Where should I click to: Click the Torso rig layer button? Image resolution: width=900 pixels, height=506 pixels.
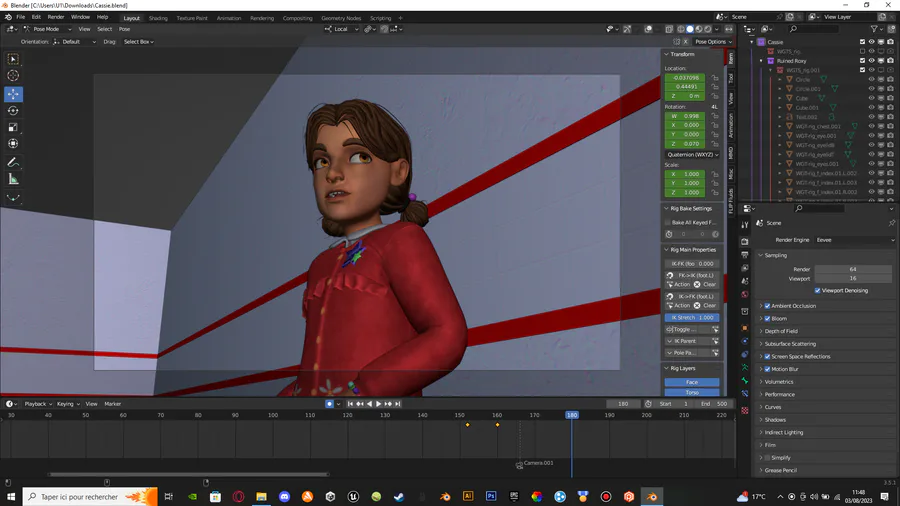coord(692,392)
